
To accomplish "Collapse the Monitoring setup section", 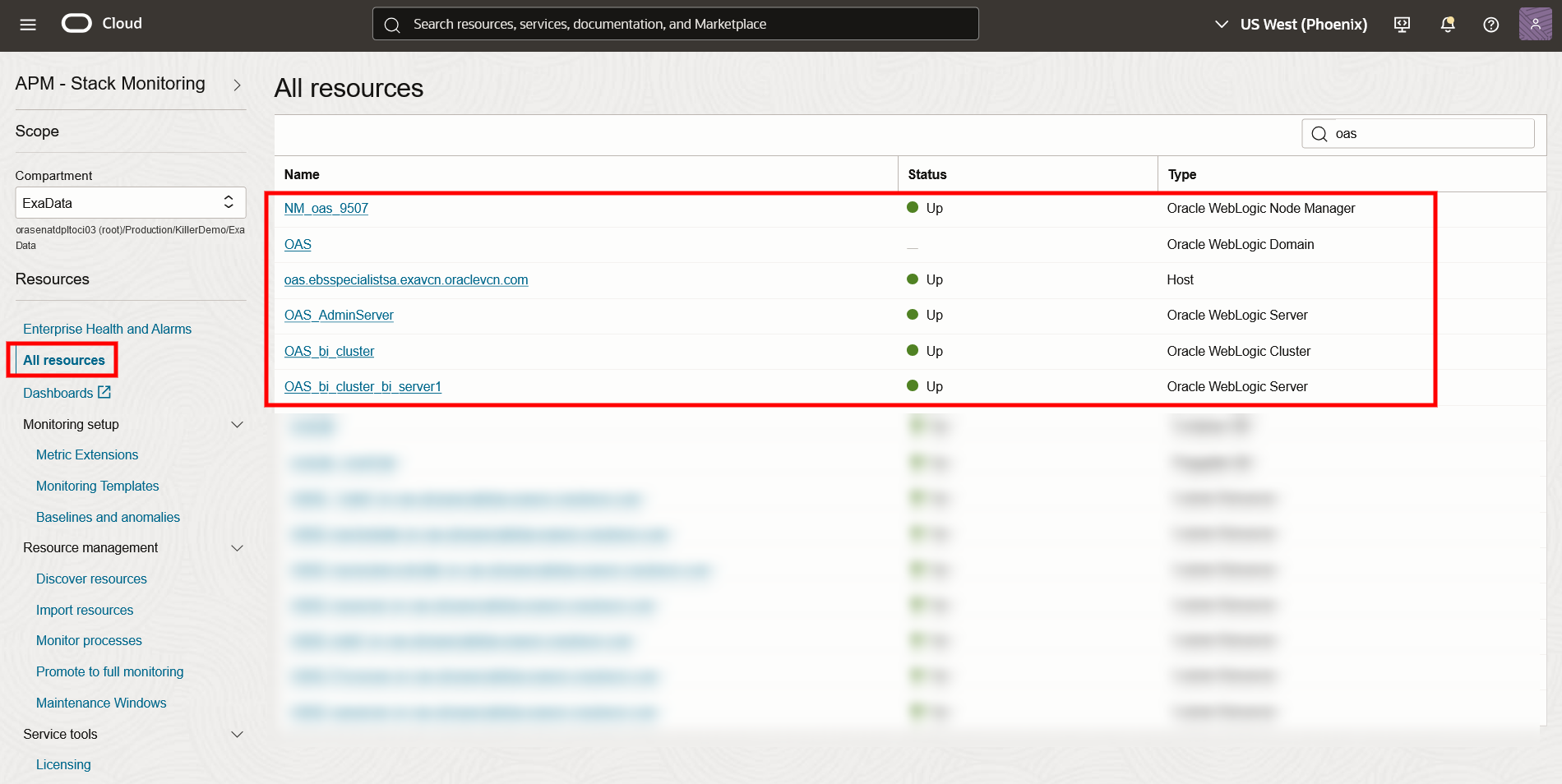I will coord(238,424).
